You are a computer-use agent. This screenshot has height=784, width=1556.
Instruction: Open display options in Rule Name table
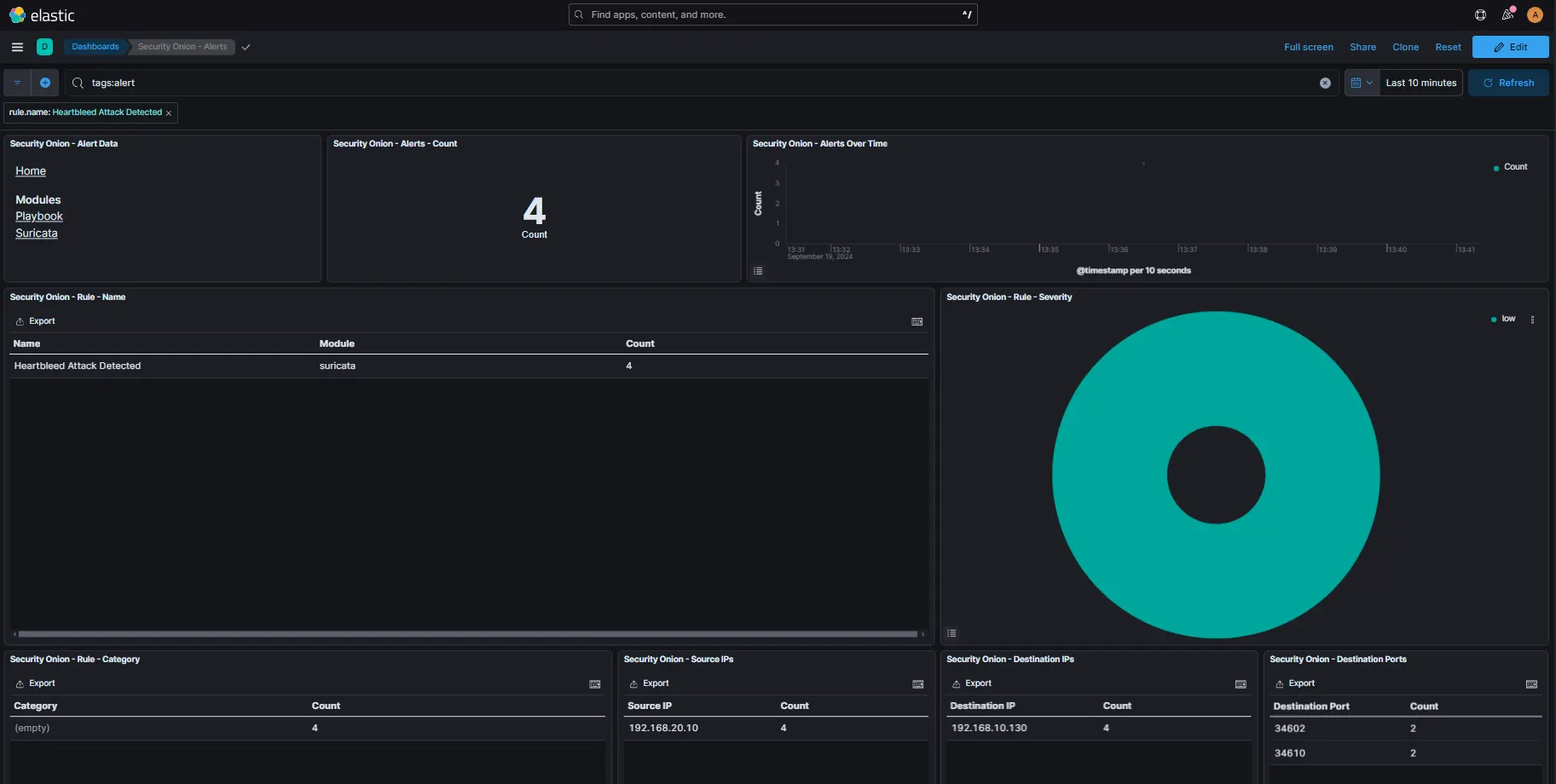[x=917, y=321]
